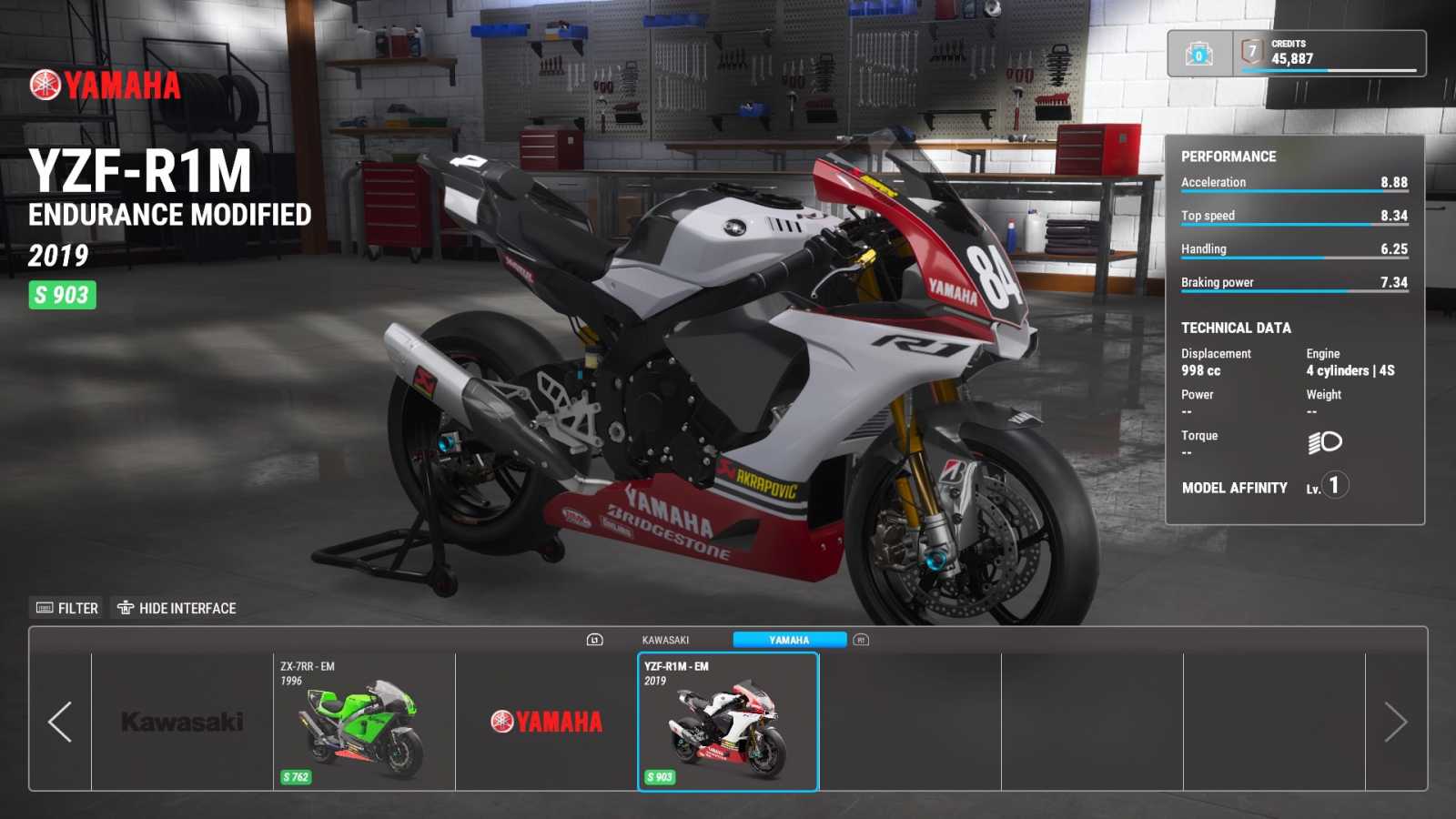Click the Model Affinity level 1 circle
Viewport: 1456px width, 819px height.
click(1334, 486)
